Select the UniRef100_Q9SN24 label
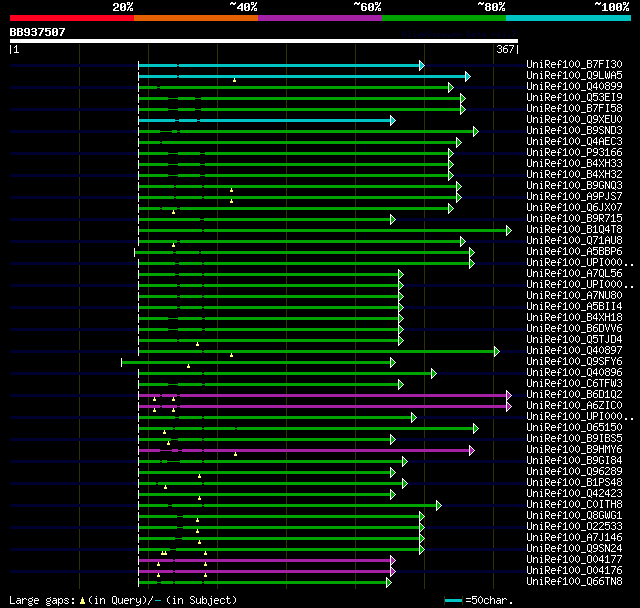Screen dimensions: 640x608 [574, 549]
